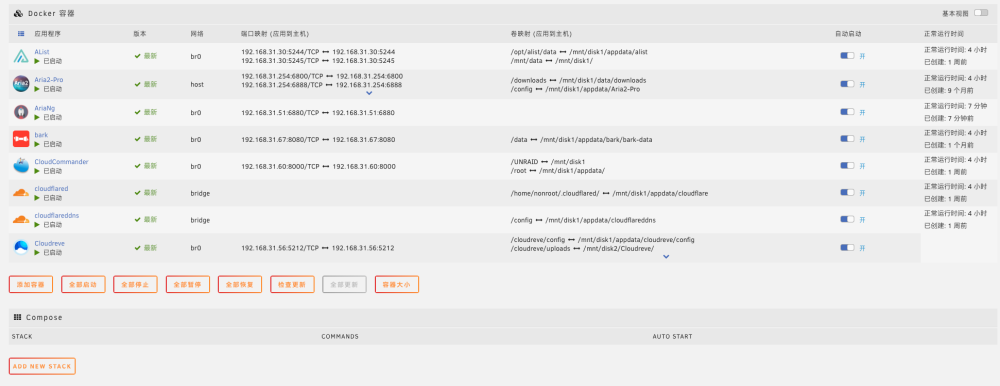Click the 全部恢复 button
The width and height of the screenshot is (1000, 386).
pos(240,285)
